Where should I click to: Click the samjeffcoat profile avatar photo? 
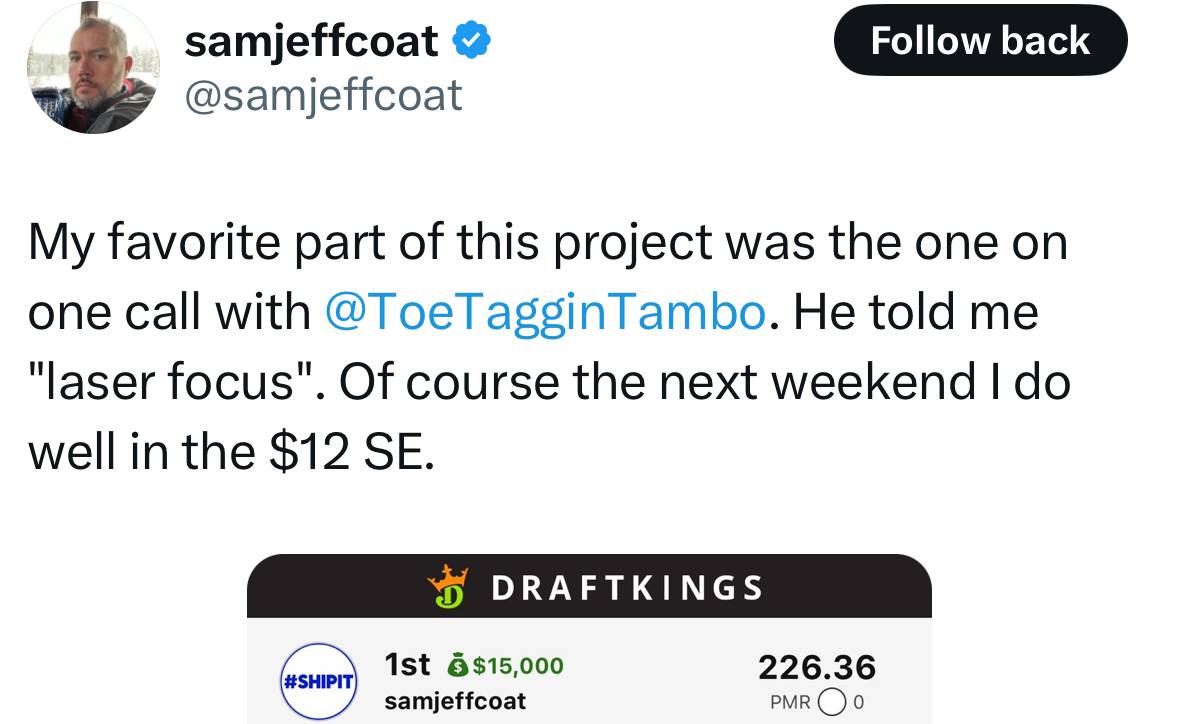coord(91,68)
